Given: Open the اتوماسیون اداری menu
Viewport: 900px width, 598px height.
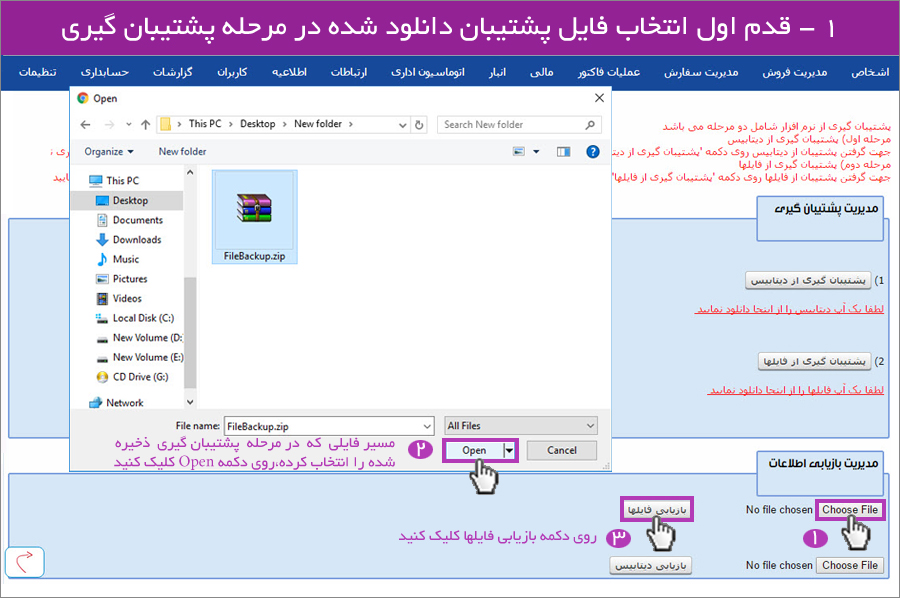Looking at the screenshot, I should [428, 72].
